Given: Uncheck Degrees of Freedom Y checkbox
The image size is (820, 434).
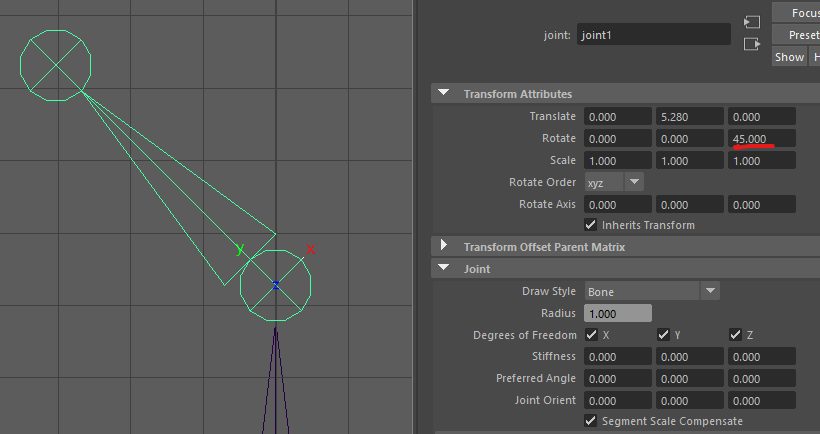Looking at the screenshot, I should point(663,335).
